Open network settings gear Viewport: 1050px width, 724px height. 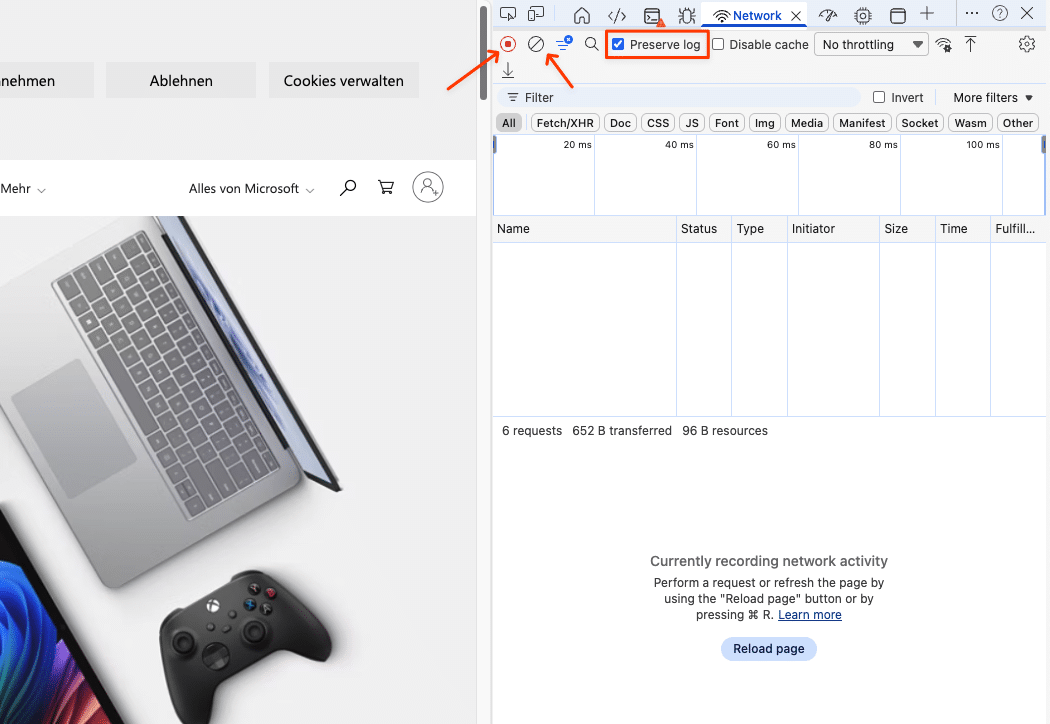pos(1026,44)
